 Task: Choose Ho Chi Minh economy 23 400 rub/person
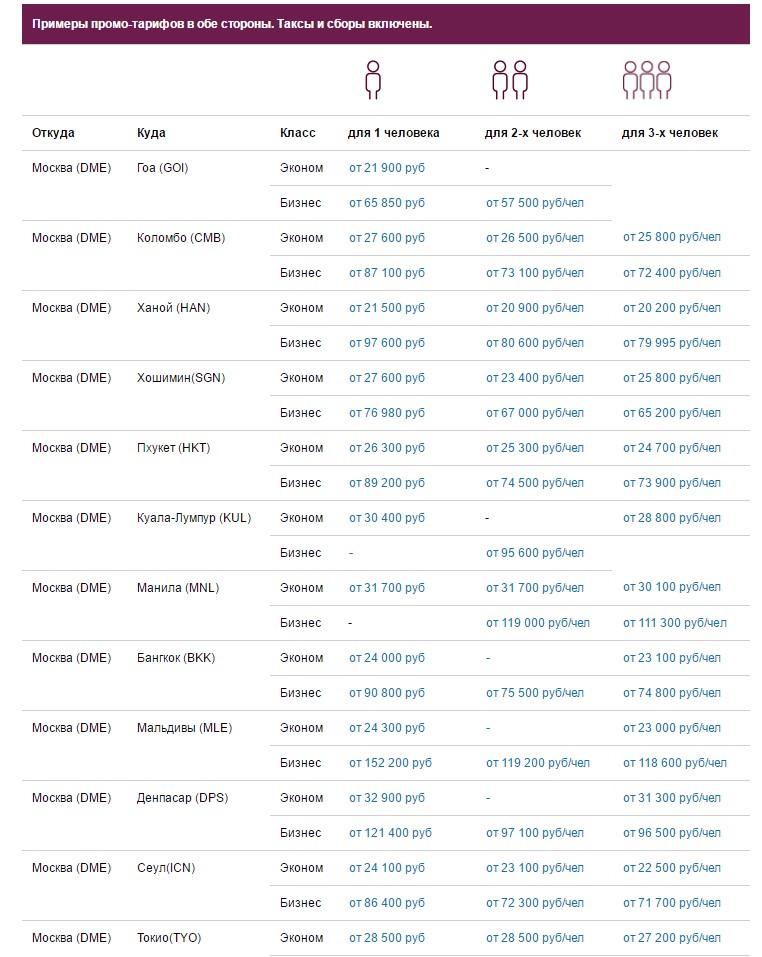point(534,378)
